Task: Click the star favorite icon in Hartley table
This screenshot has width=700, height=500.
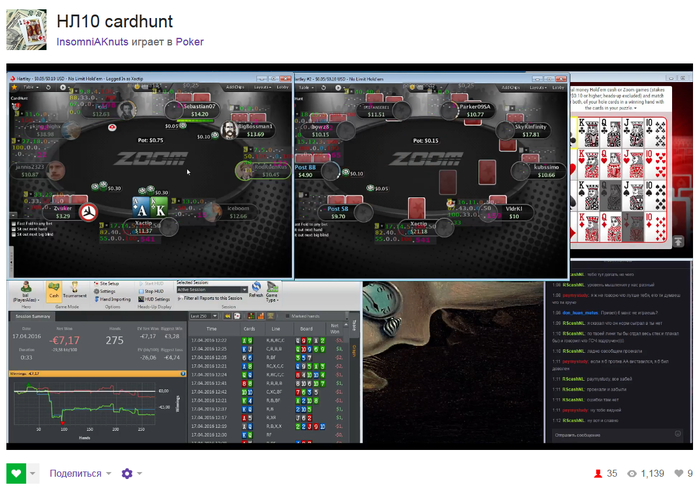Action: tap(15, 87)
